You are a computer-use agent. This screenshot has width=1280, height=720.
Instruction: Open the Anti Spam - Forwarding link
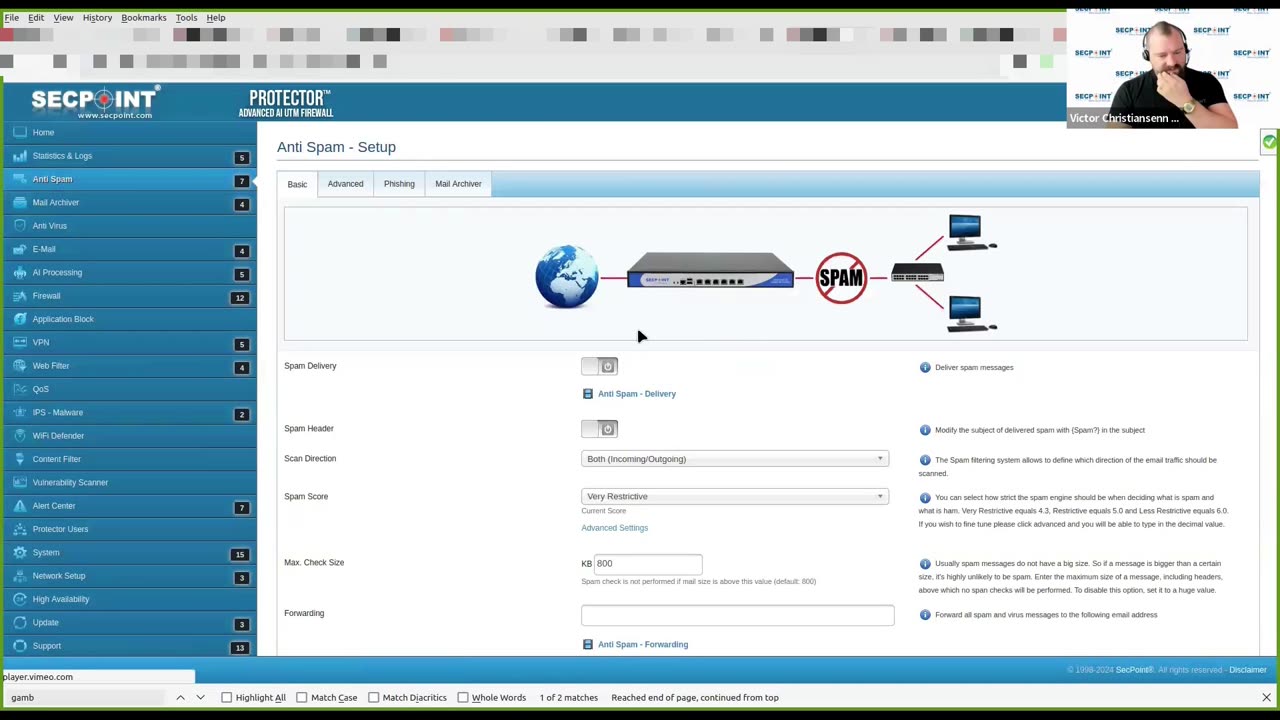[x=643, y=645]
